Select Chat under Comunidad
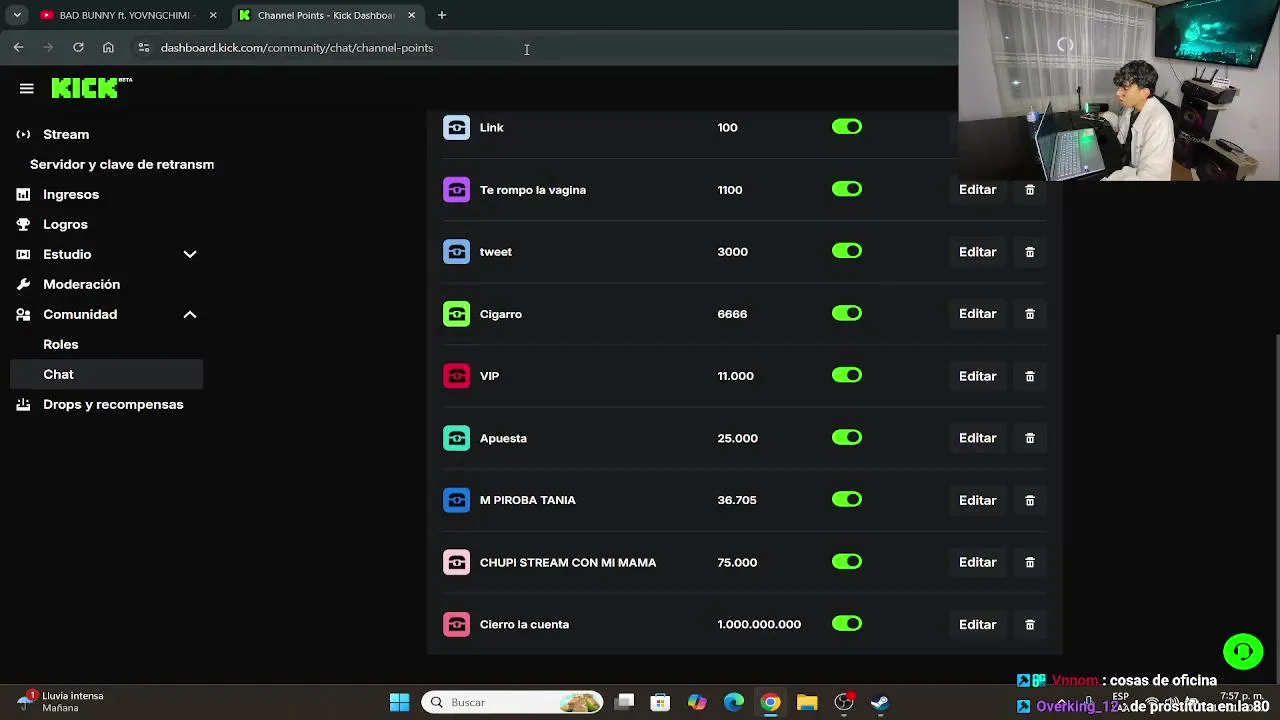Screen dimensions: 1280x720 click(106, 374)
